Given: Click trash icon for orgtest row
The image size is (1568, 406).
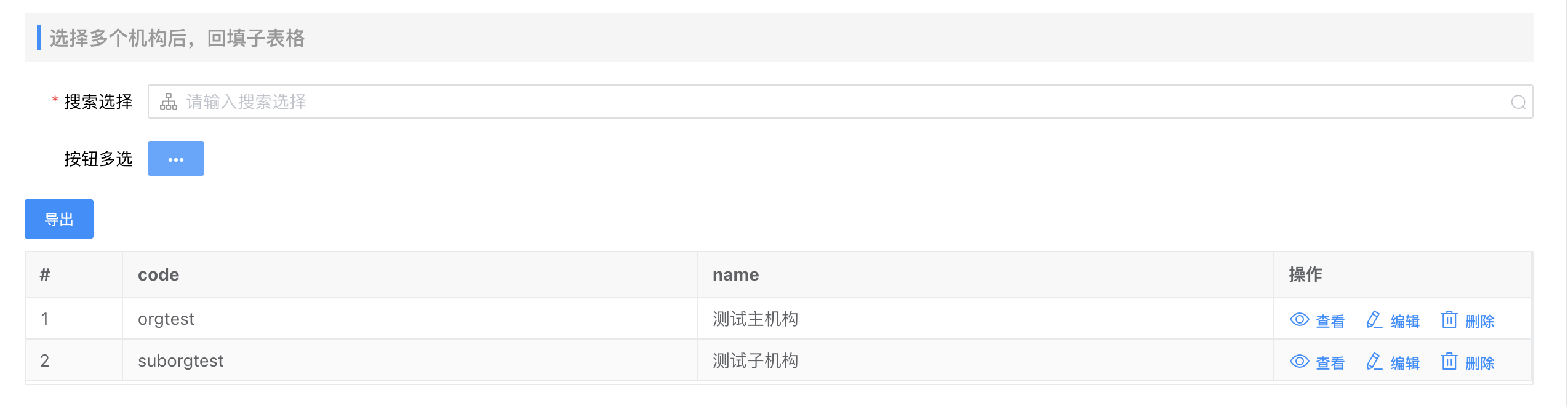Looking at the screenshot, I should click(1449, 320).
